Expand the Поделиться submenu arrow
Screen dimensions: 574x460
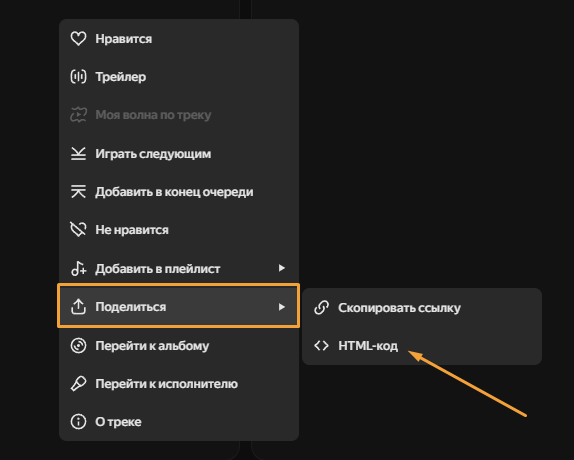282,307
